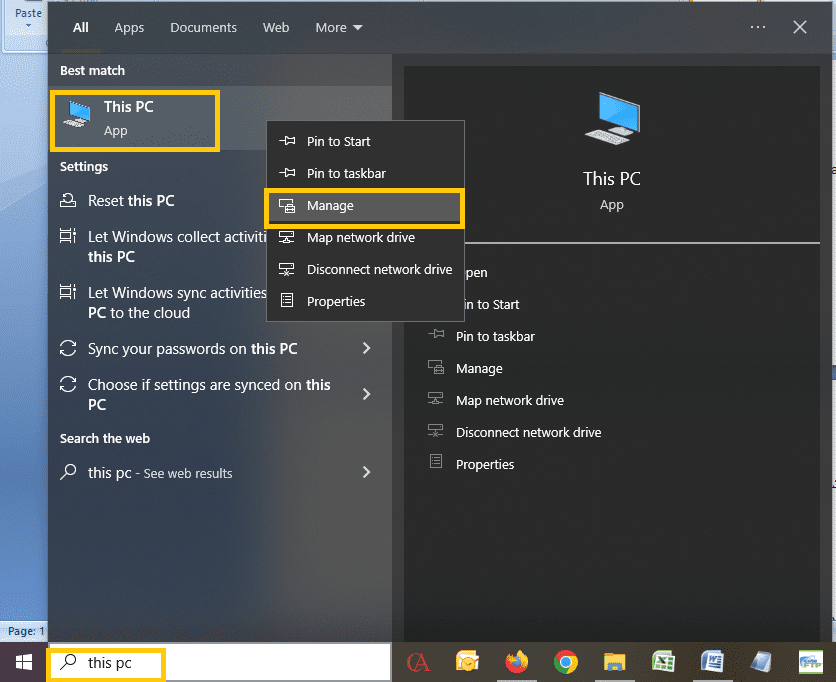
Task: Click the search magnifier icon in taskbar box
Action: tap(68, 662)
